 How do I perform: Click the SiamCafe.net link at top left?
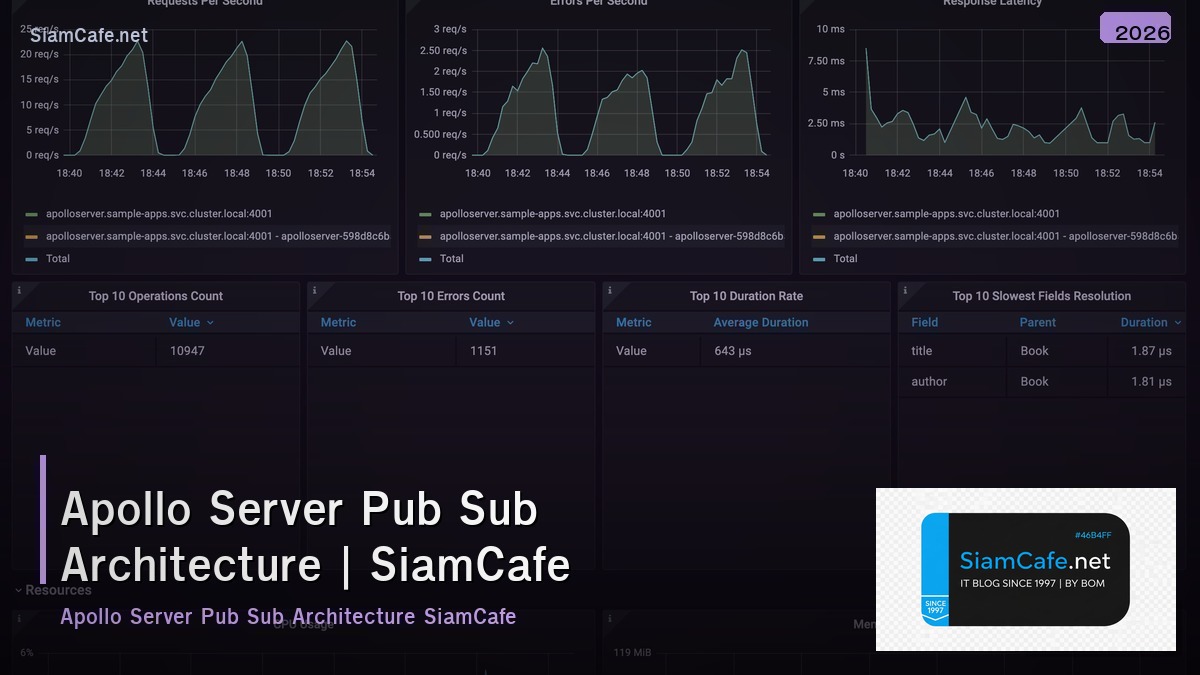88,34
